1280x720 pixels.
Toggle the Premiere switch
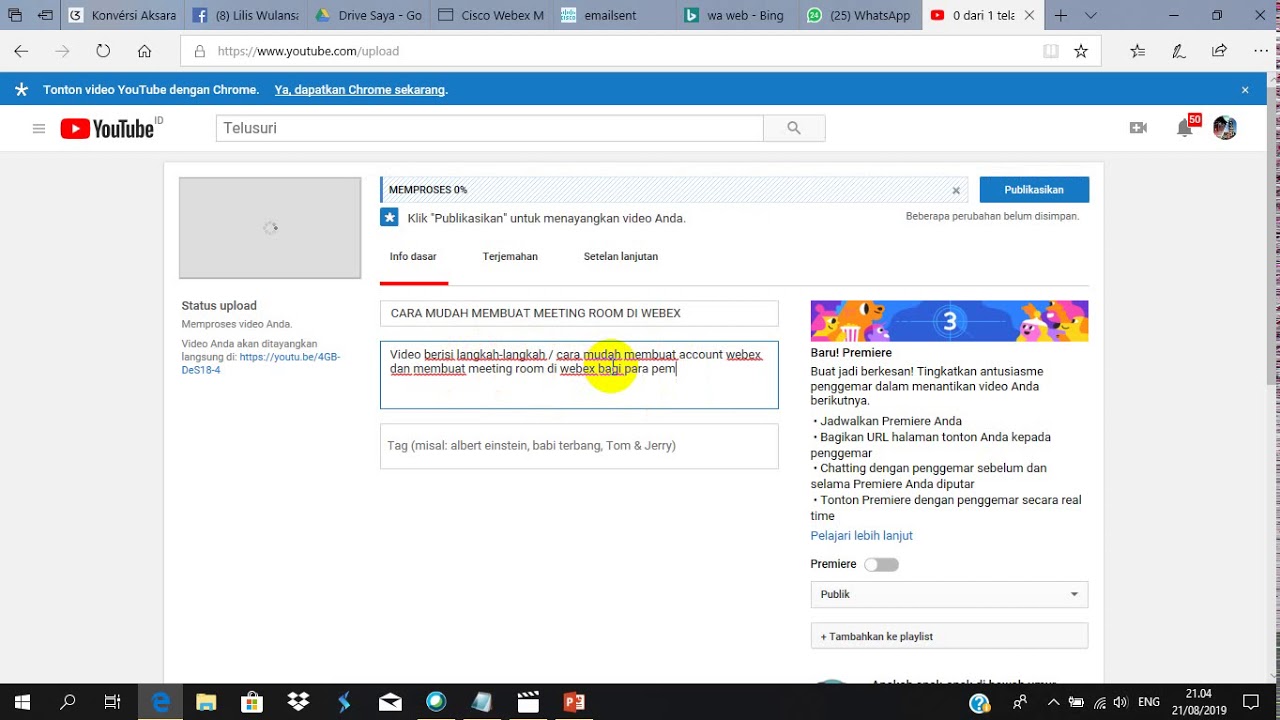pos(881,565)
